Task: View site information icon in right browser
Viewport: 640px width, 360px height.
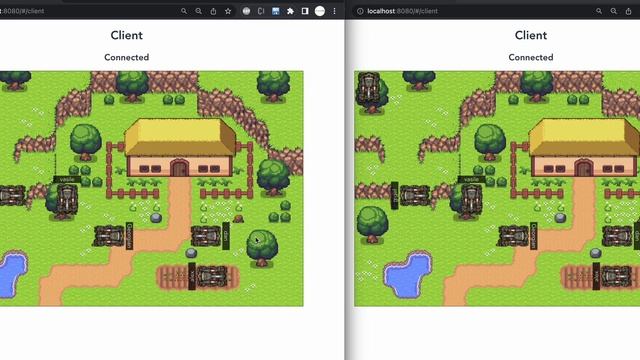Action: point(360,11)
